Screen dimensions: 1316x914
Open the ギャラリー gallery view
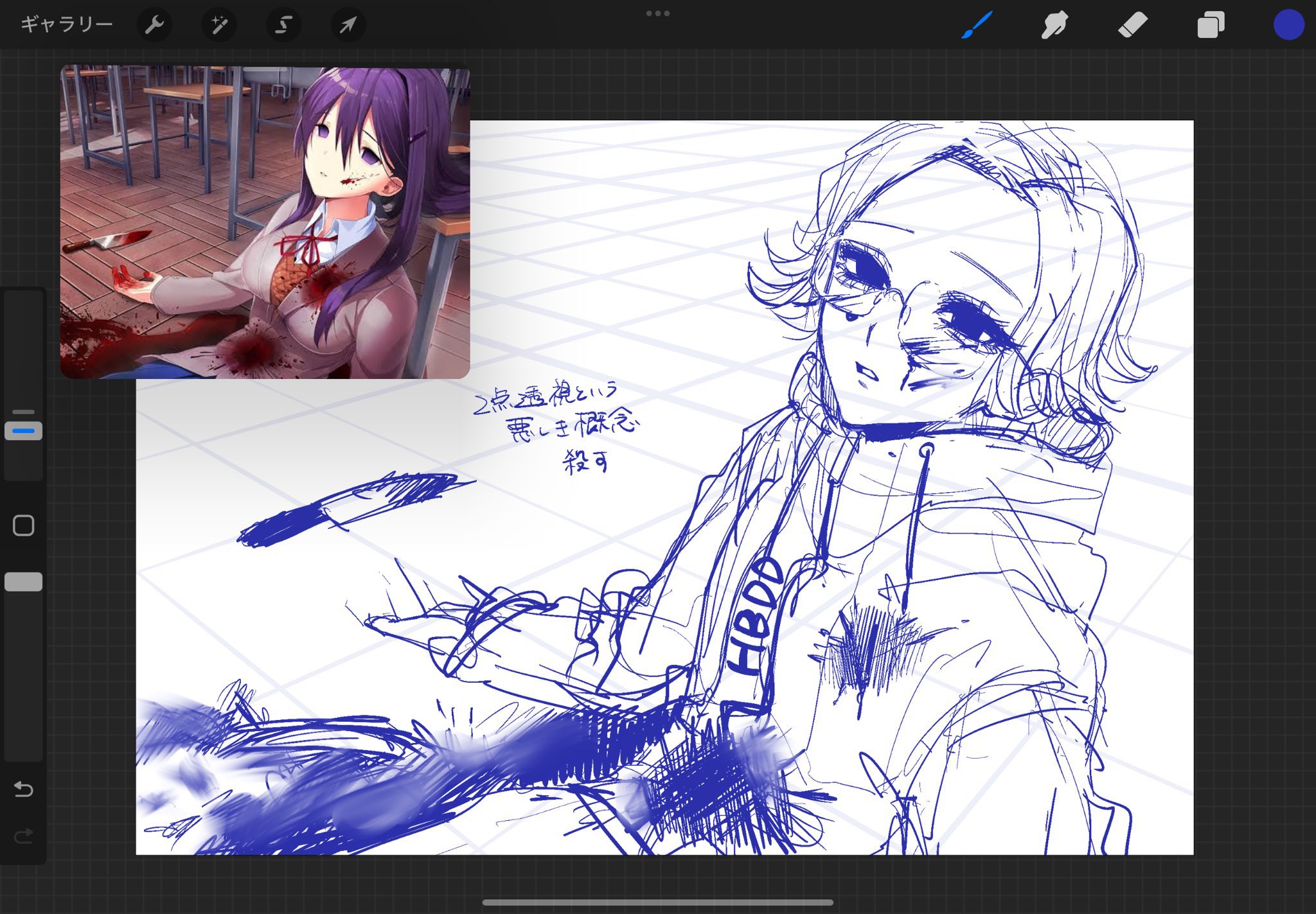point(66,24)
